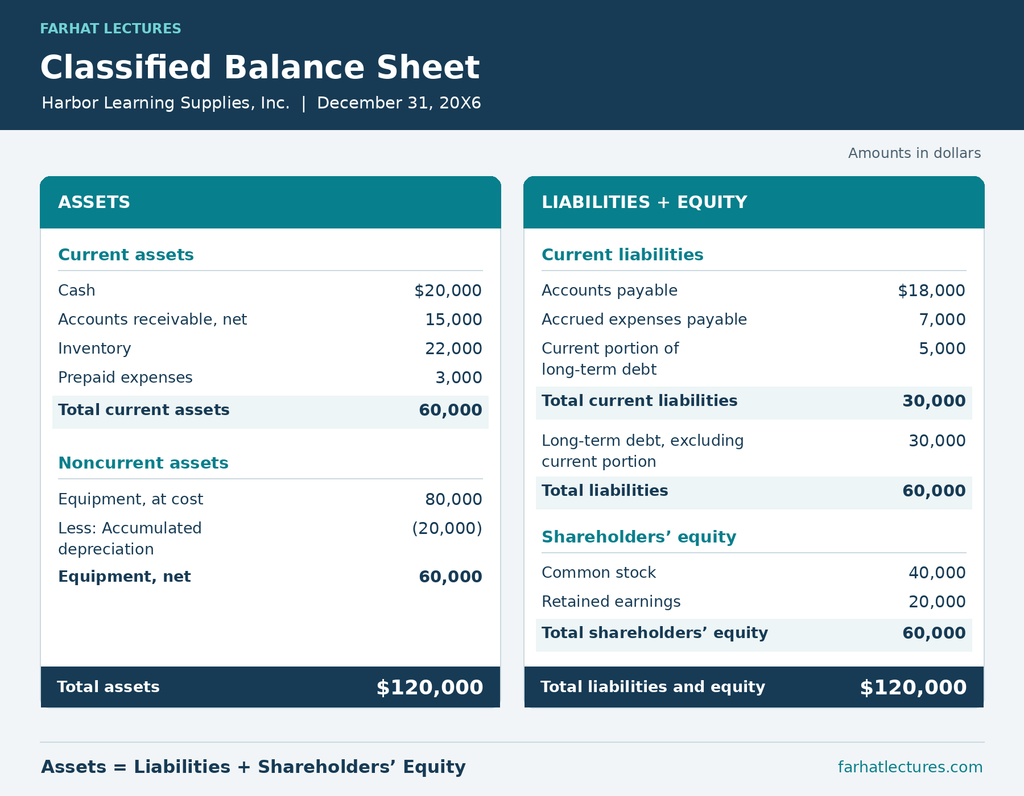1024x796 pixels.
Task: Click the Long-term debt, excluding current portion label
Action: click(x=643, y=451)
